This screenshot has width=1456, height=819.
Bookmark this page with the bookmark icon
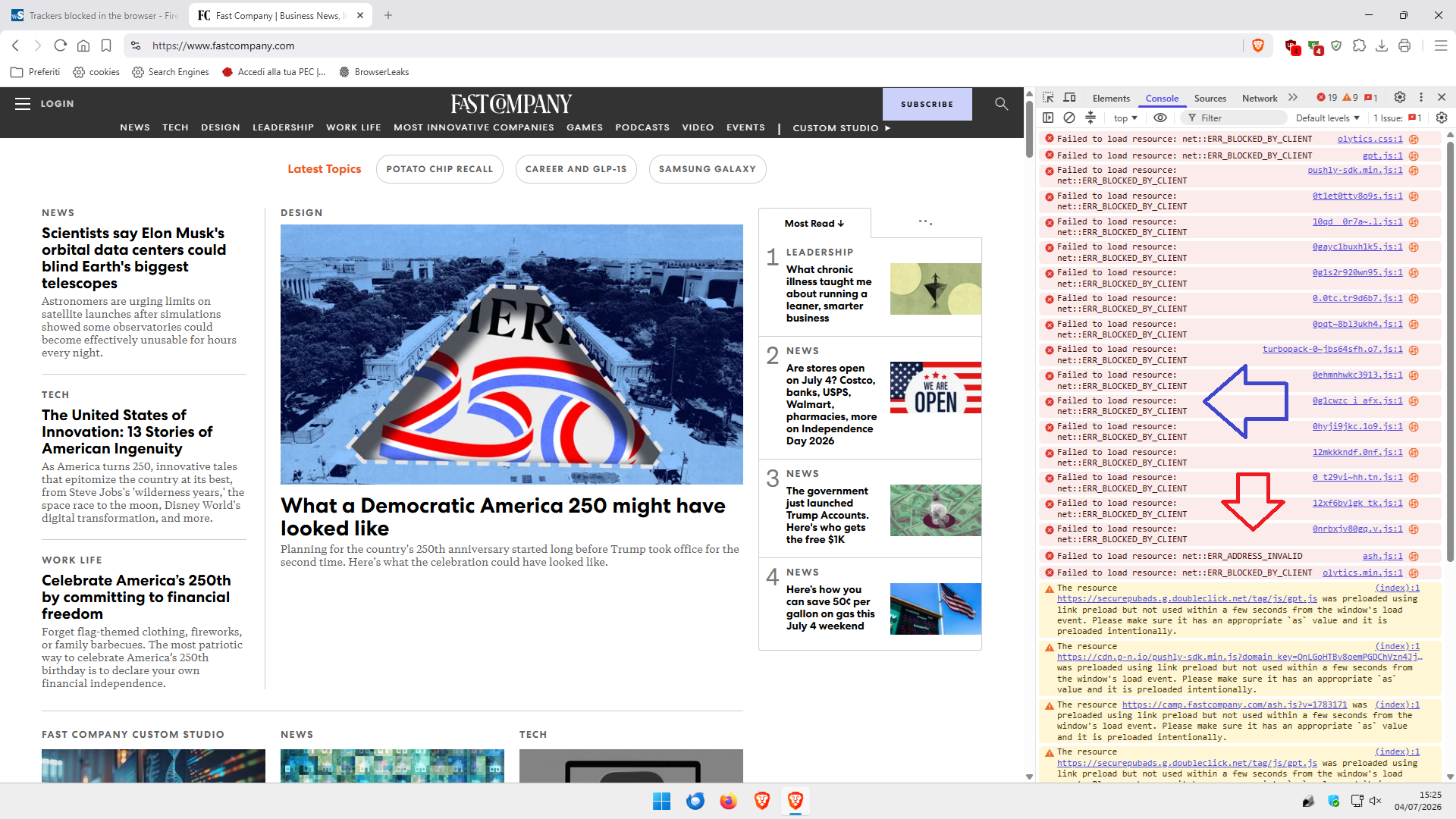(x=106, y=45)
